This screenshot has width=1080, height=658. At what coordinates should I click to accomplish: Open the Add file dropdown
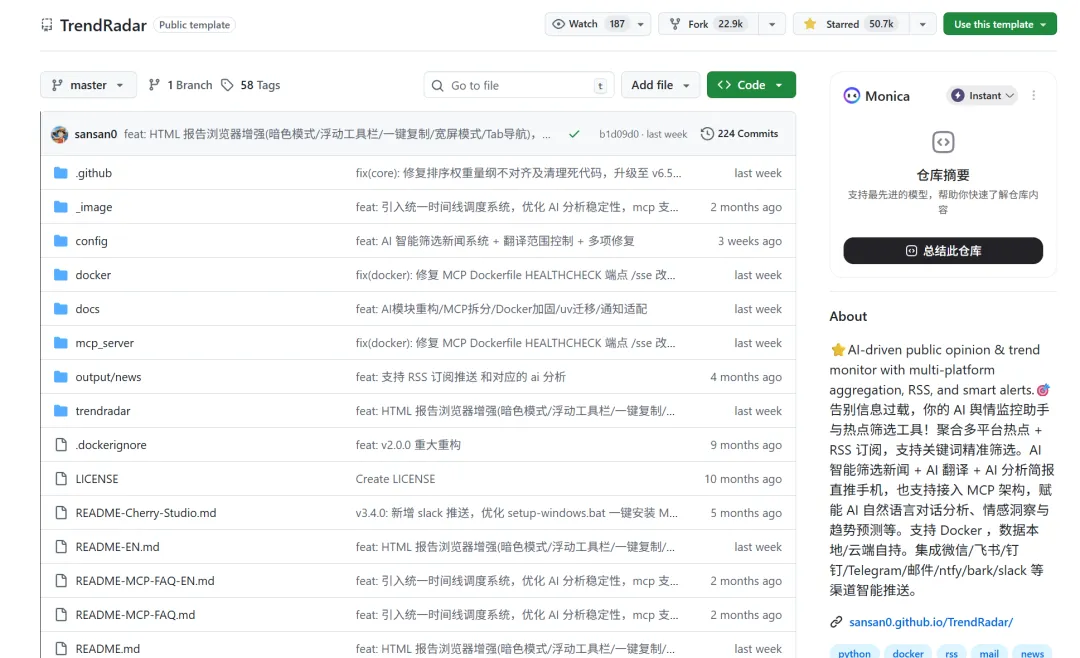point(660,85)
